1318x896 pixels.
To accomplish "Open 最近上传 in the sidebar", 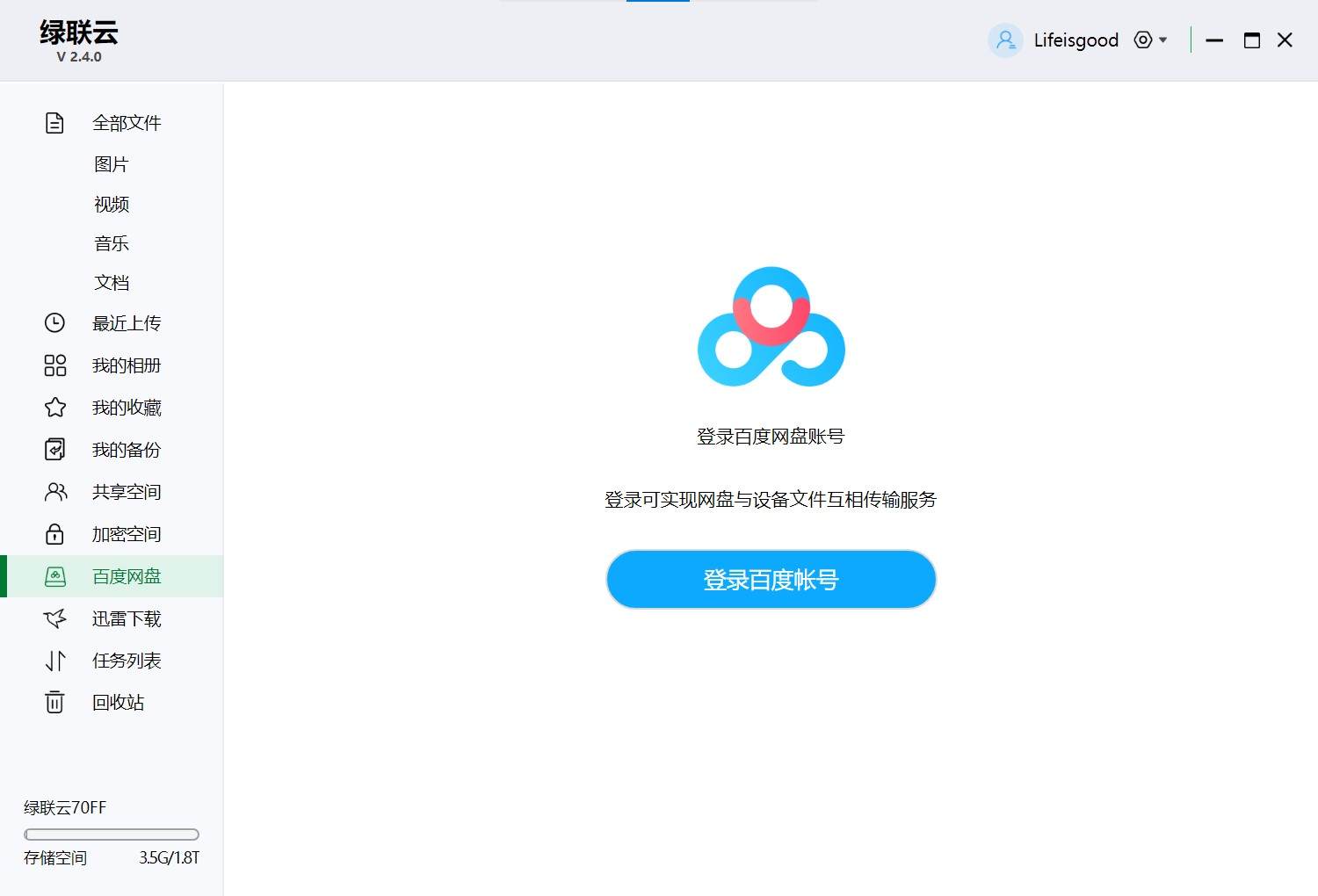I will pyautogui.click(x=127, y=323).
